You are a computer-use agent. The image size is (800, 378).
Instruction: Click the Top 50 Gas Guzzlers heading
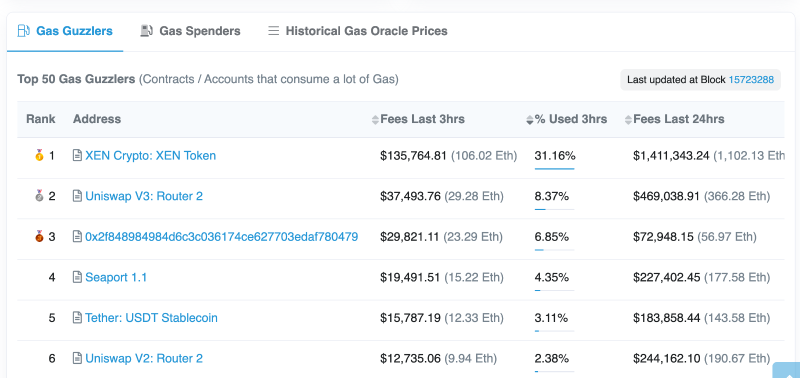[76, 80]
